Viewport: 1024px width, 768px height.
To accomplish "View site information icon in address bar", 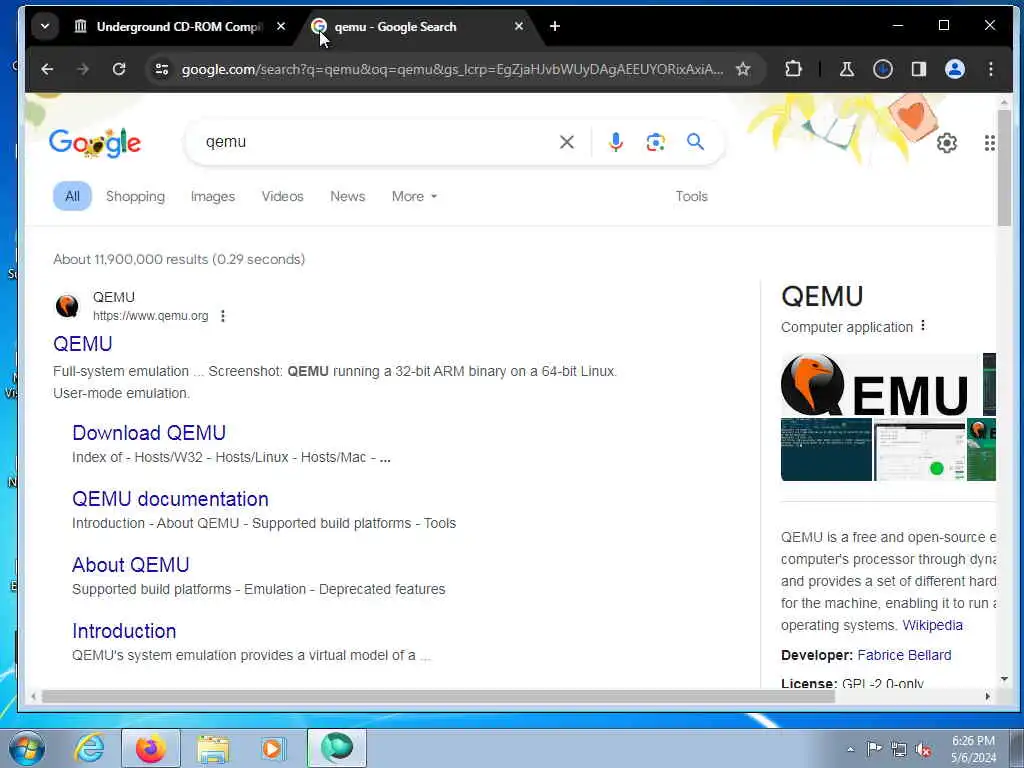I will point(161,69).
